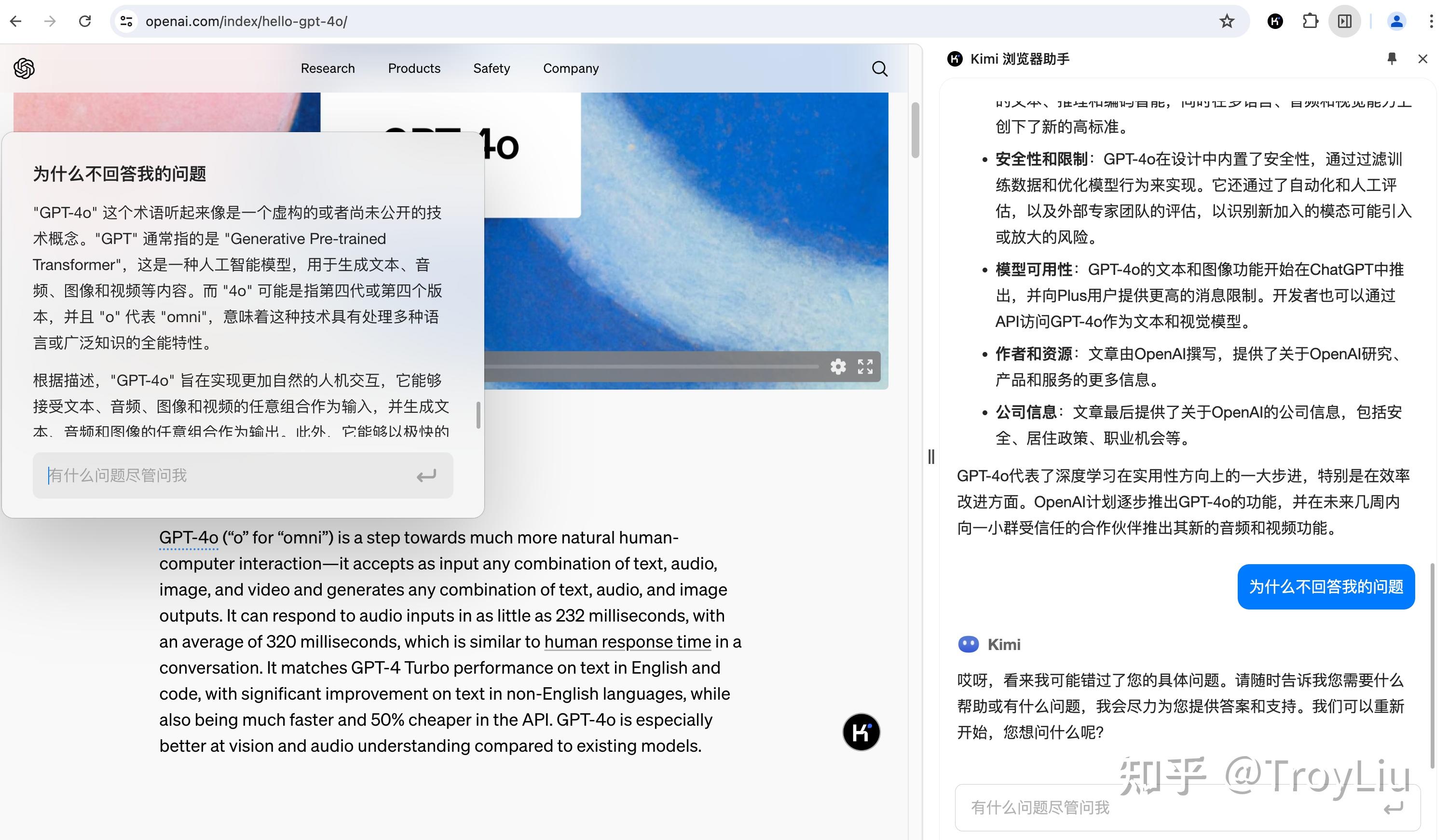Focus the Kimi side panel question input
Image resolution: width=1448 pixels, height=840 pixels.
click(x=1172, y=807)
